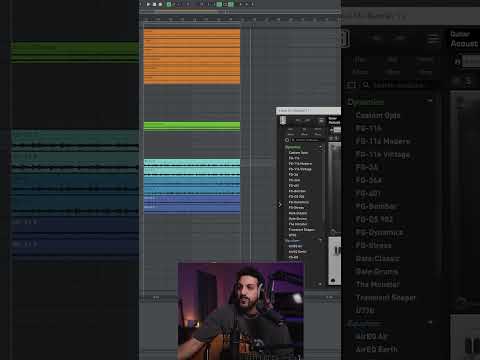
Task: Select U73b in the enlarged module list
Action: (365, 310)
